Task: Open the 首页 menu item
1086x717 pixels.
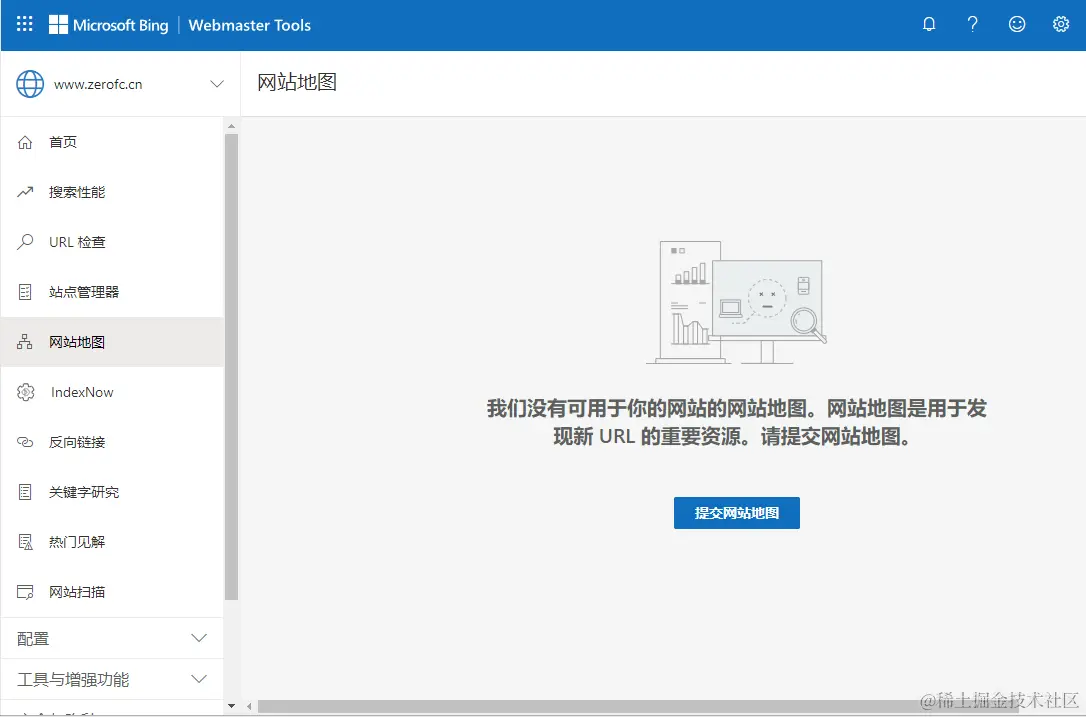Action: (112, 142)
